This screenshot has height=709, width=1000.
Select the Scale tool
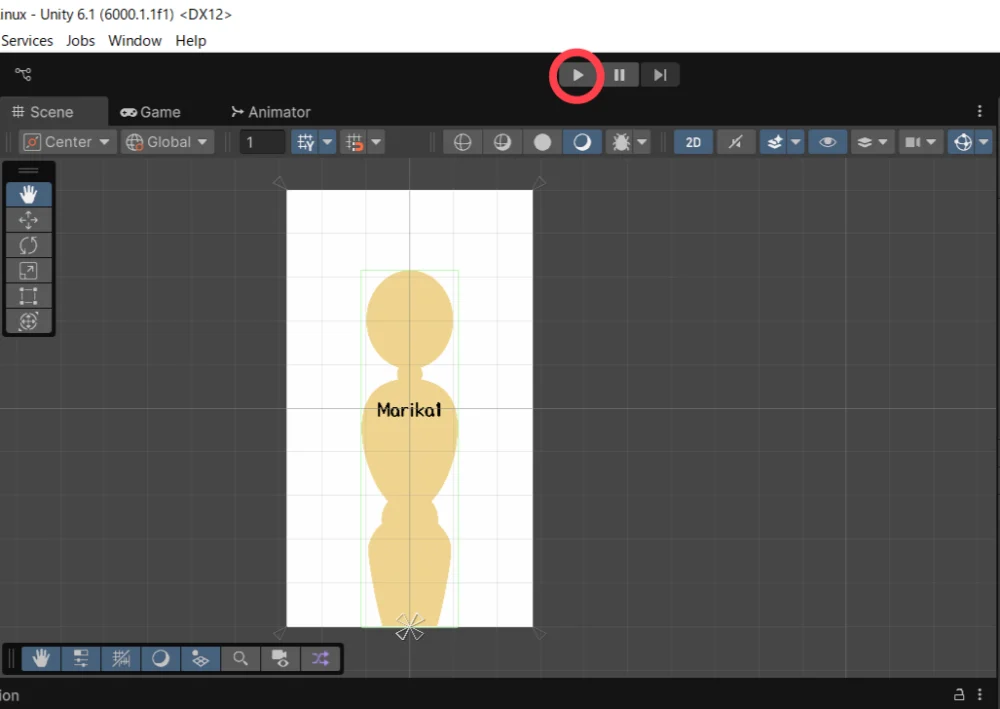[28, 270]
